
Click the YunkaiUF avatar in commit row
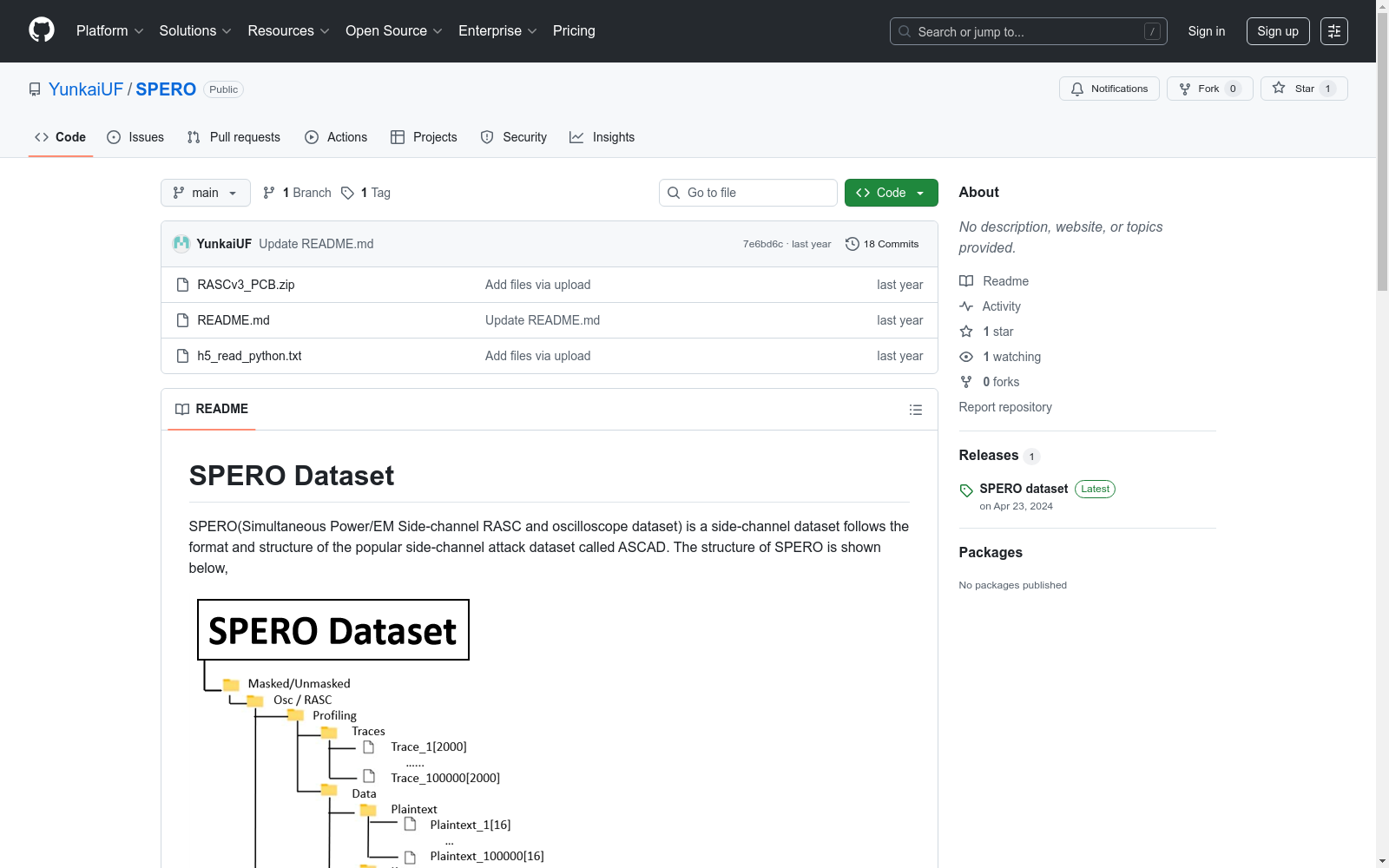point(181,244)
